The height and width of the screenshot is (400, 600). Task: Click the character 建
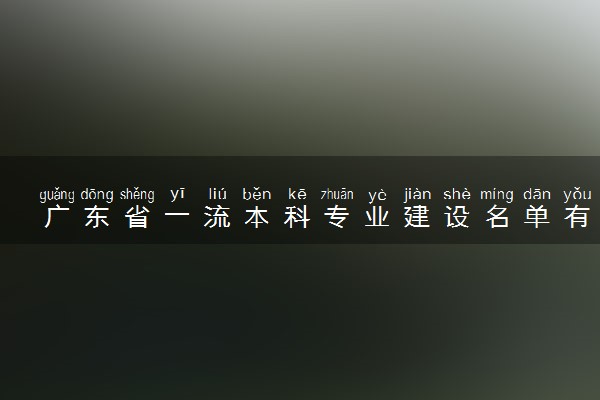[417, 217]
